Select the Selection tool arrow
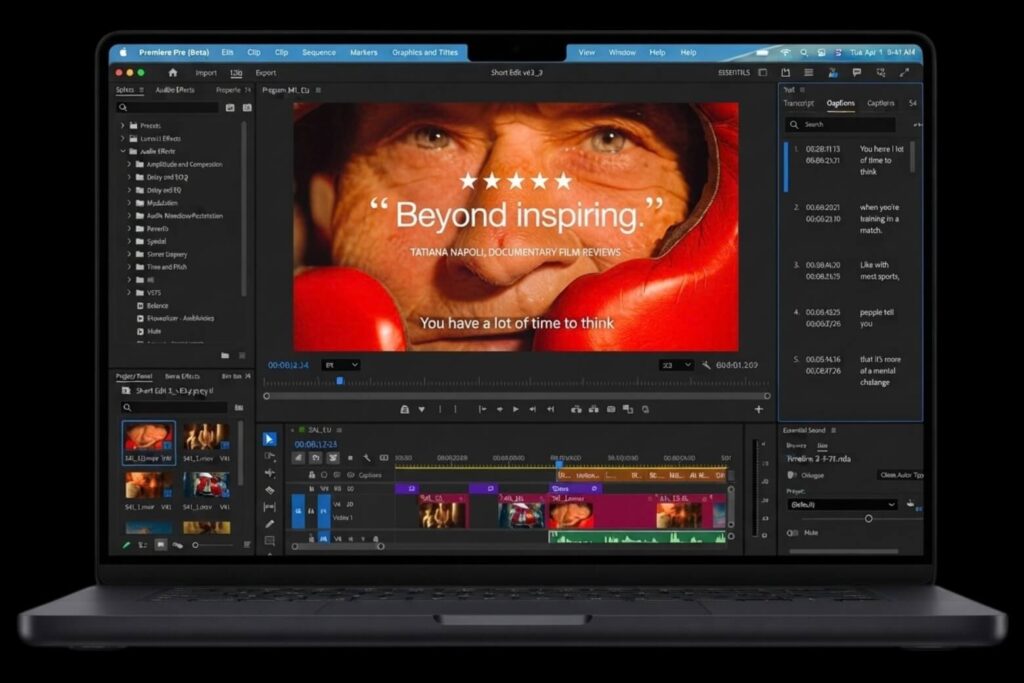The height and width of the screenshot is (683, 1024). (269, 439)
